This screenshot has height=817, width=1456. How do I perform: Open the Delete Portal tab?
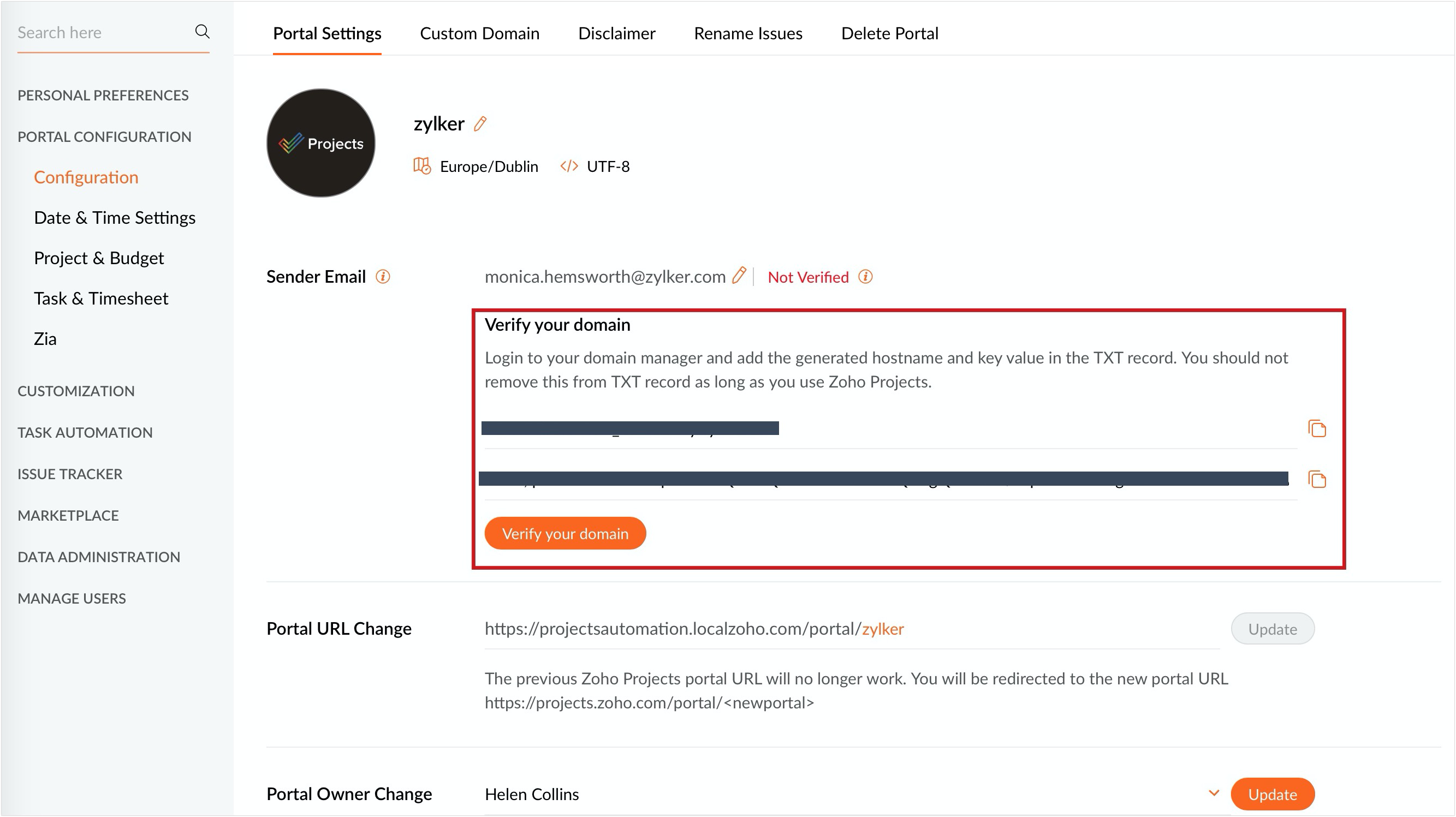click(889, 33)
